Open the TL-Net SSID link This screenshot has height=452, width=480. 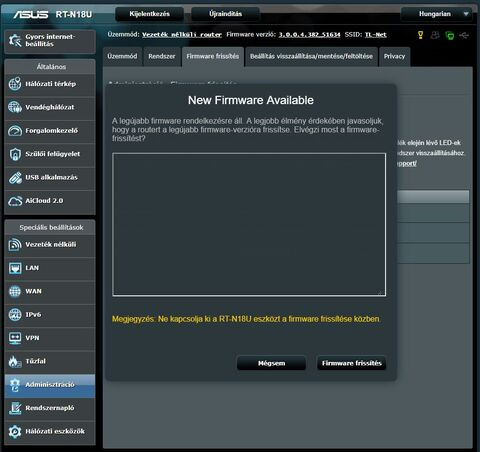tap(376, 35)
